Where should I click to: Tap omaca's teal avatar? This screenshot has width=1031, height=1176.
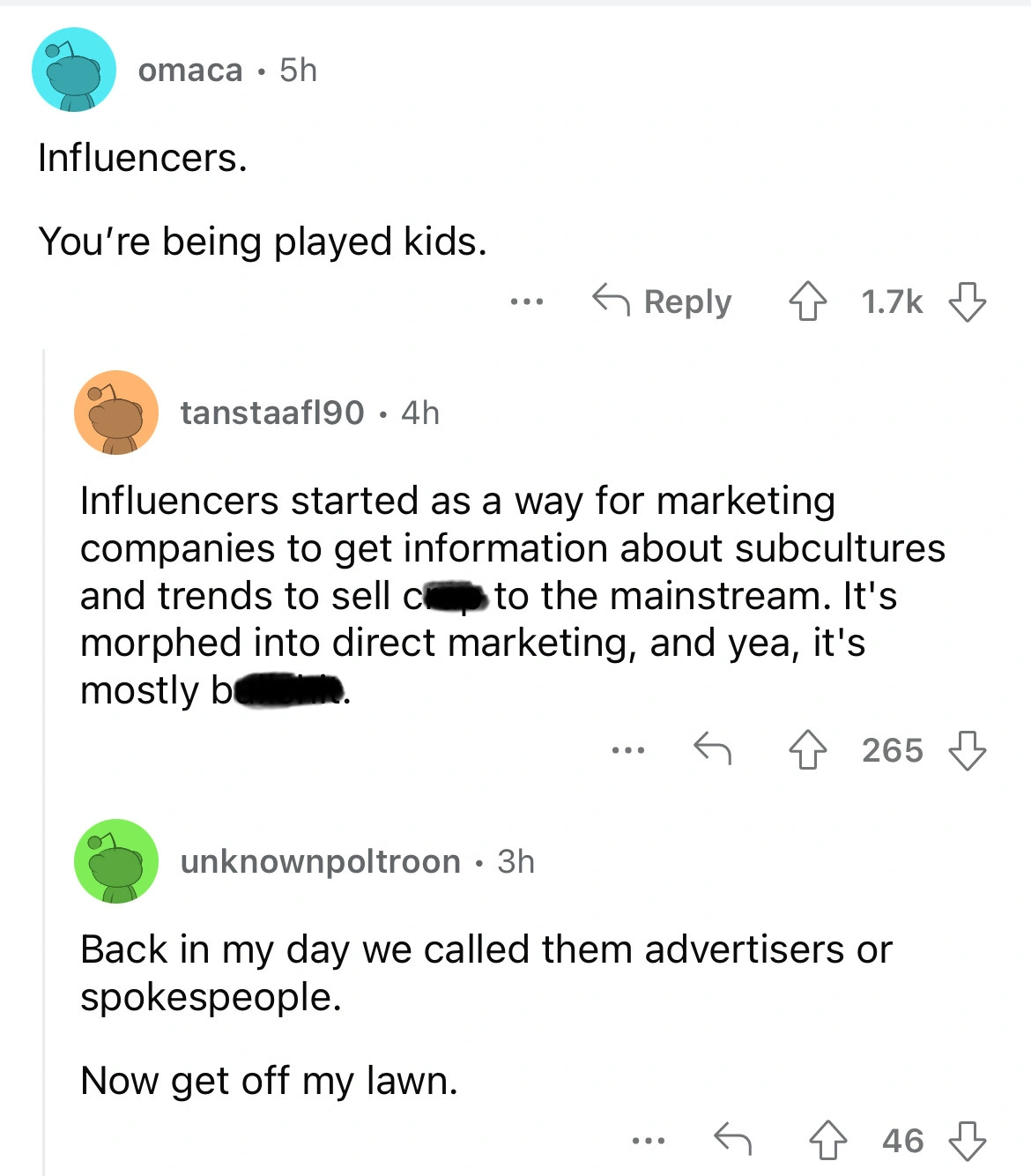click(x=74, y=70)
